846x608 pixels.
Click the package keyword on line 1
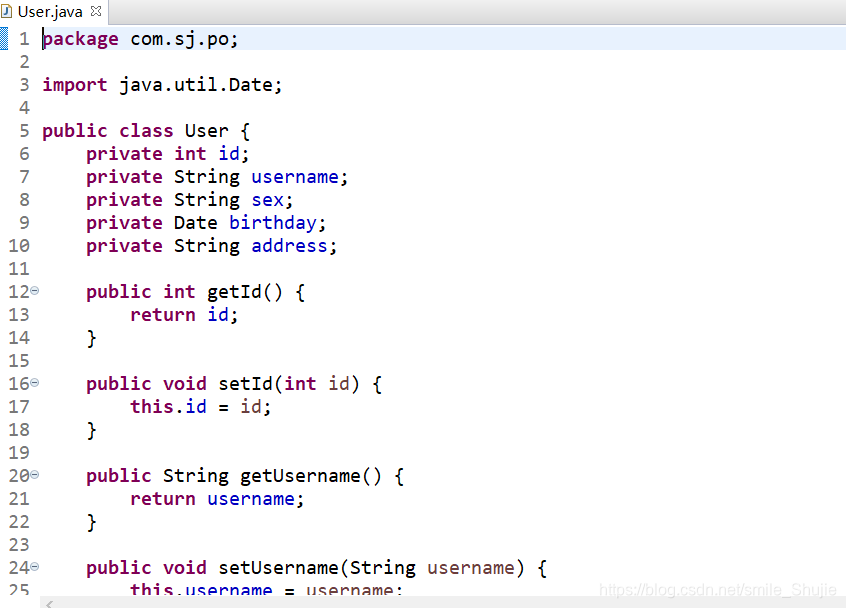click(80, 39)
